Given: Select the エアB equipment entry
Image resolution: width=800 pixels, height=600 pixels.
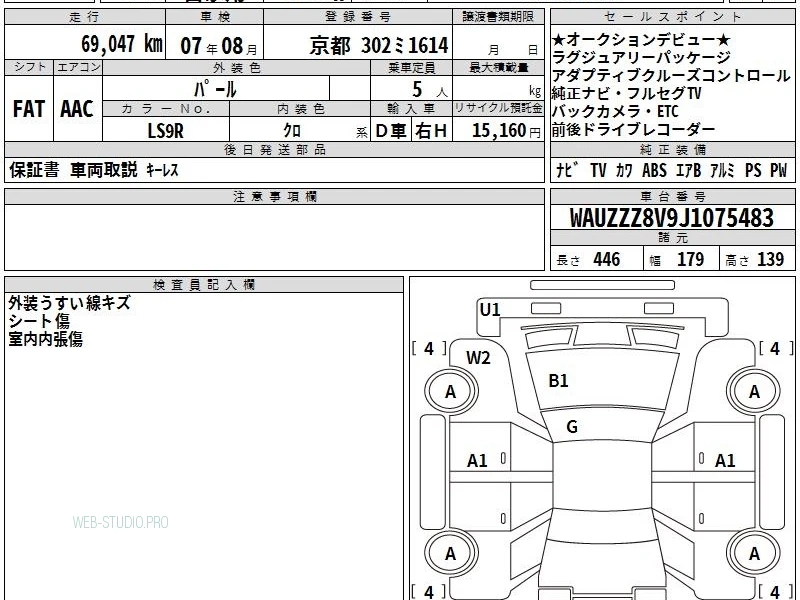Looking at the screenshot, I should (x=689, y=170).
